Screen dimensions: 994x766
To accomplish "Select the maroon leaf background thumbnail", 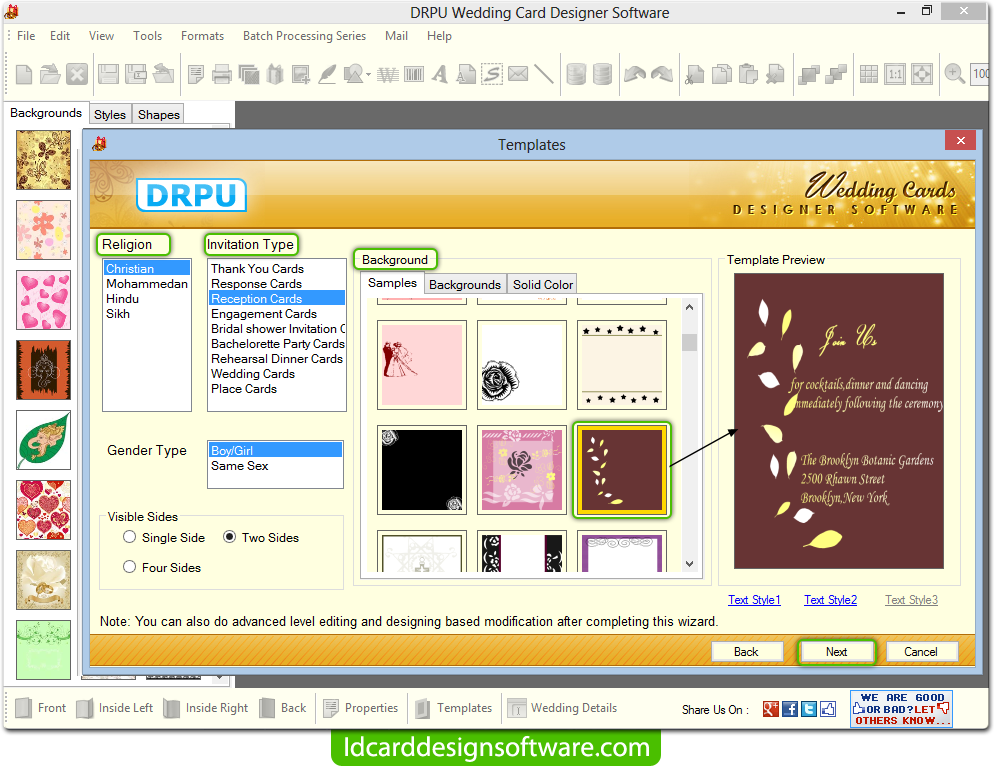I will [621, 470].
